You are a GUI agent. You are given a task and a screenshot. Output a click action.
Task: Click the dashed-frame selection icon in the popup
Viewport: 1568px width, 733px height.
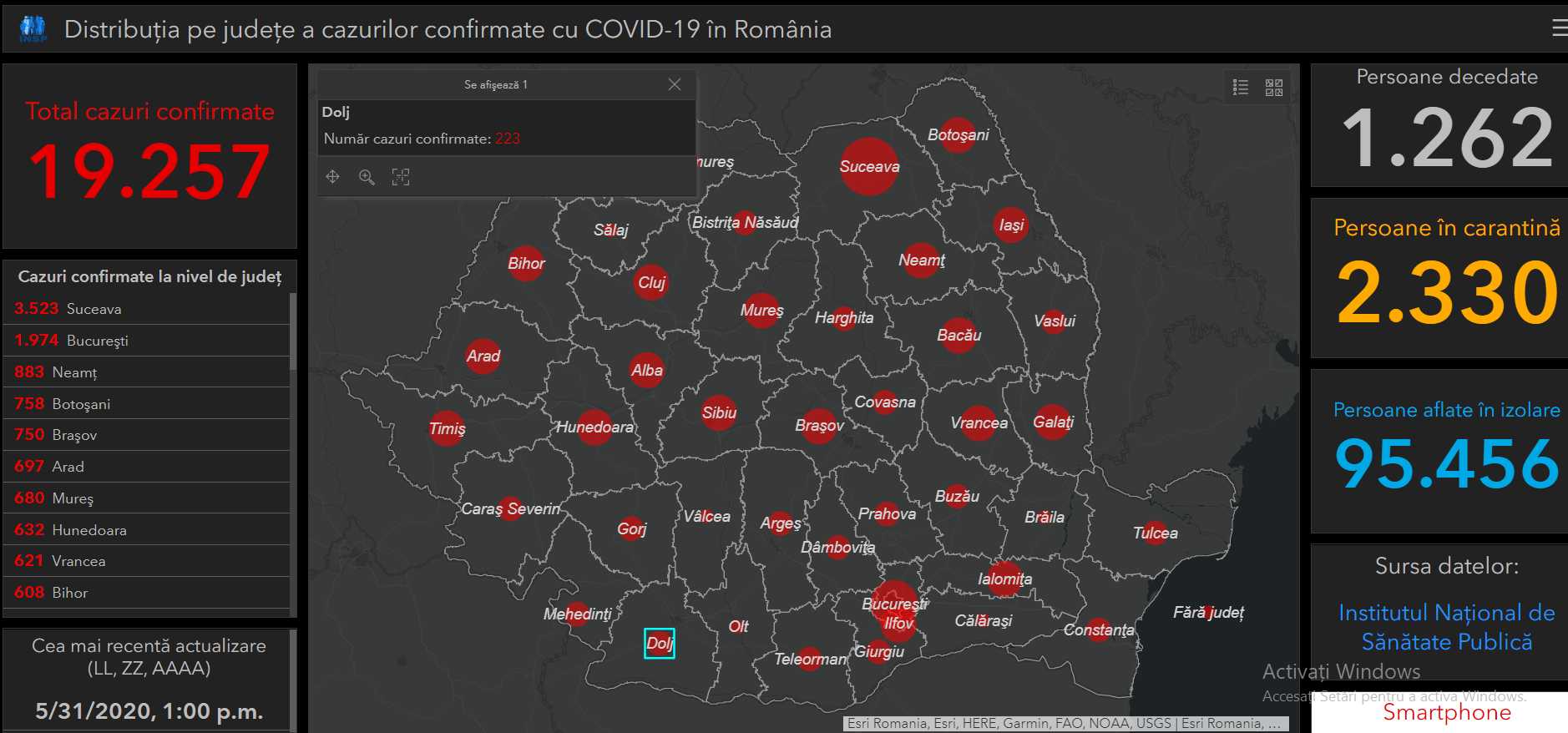(x=401, y=176)
